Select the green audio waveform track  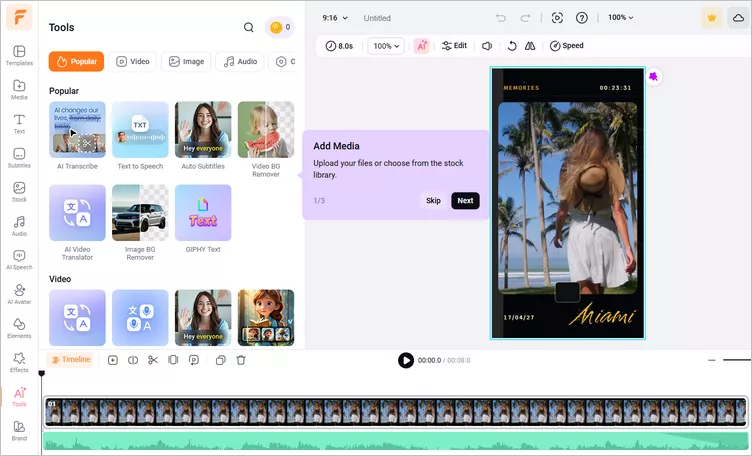[396, 441]
